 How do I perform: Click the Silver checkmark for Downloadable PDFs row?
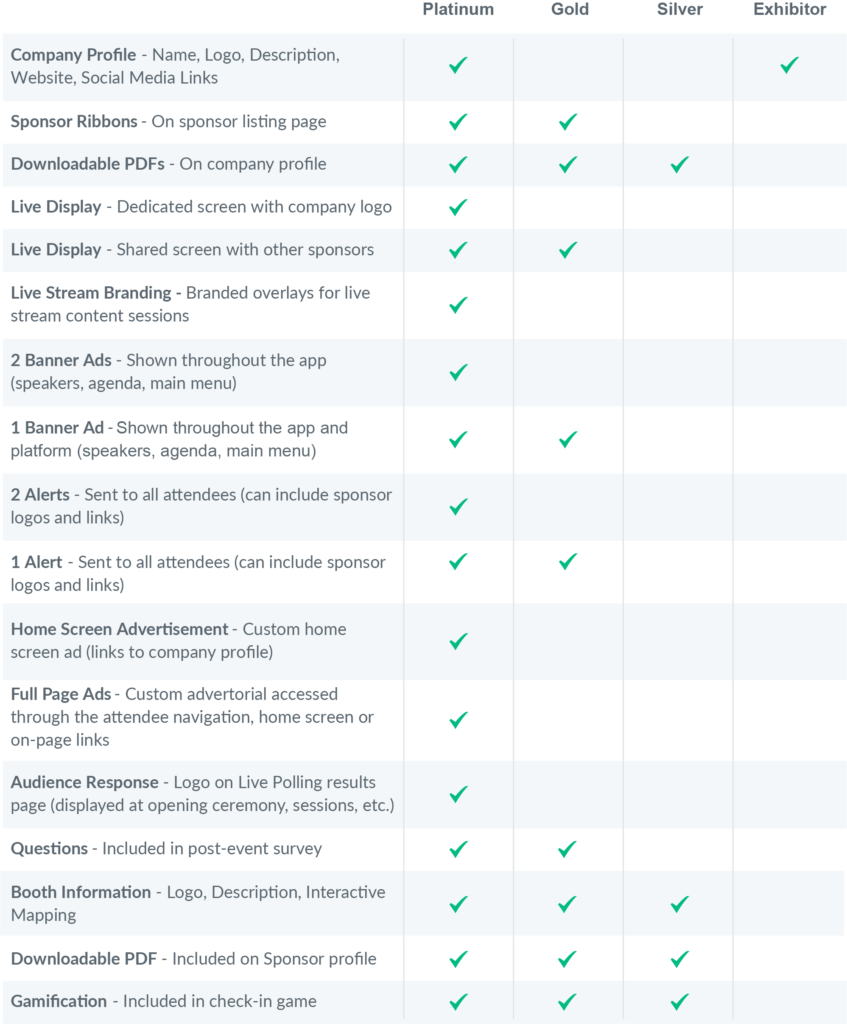point(680,164)
